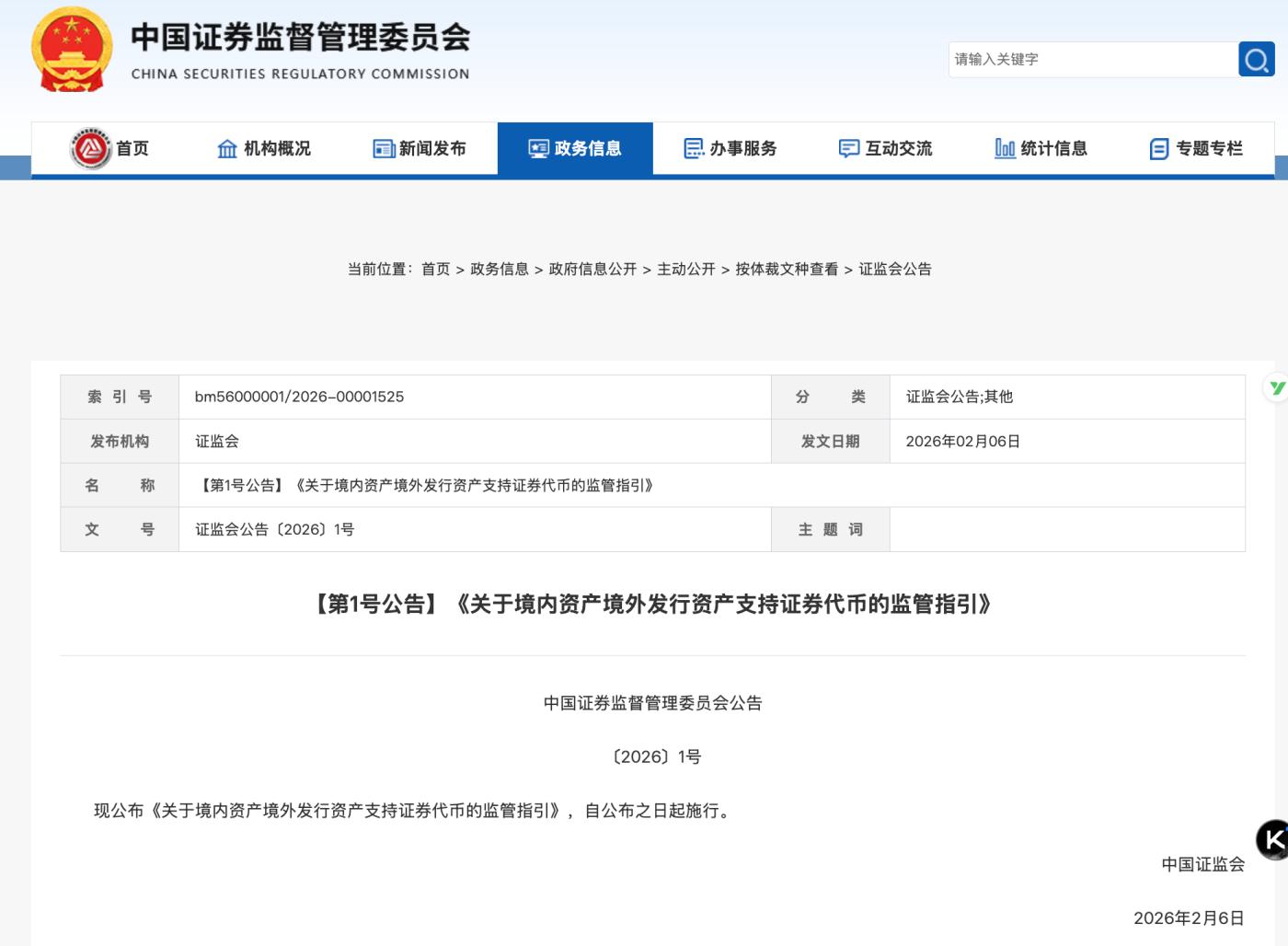The image size is (1288, 946).
Task: Click the 统计信息 bar chart icon
Action: 1005,149
